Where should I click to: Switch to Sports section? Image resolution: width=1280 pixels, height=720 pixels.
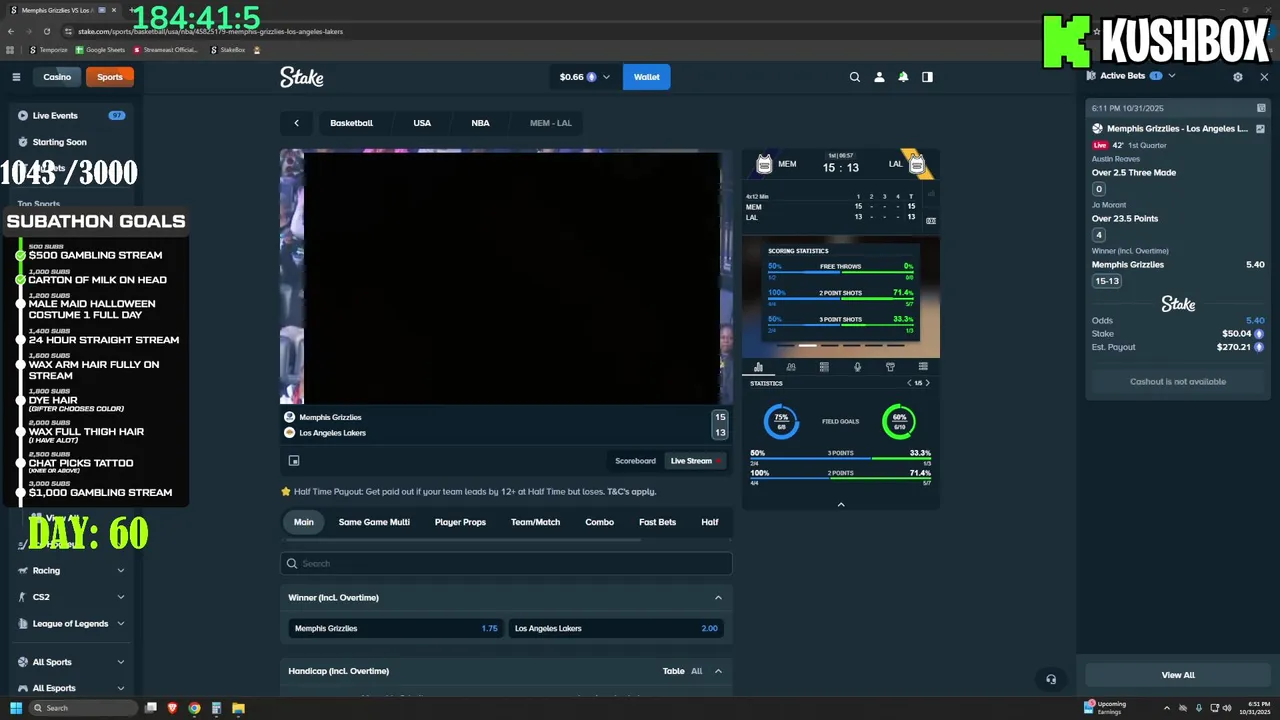(x=110, y=77)
